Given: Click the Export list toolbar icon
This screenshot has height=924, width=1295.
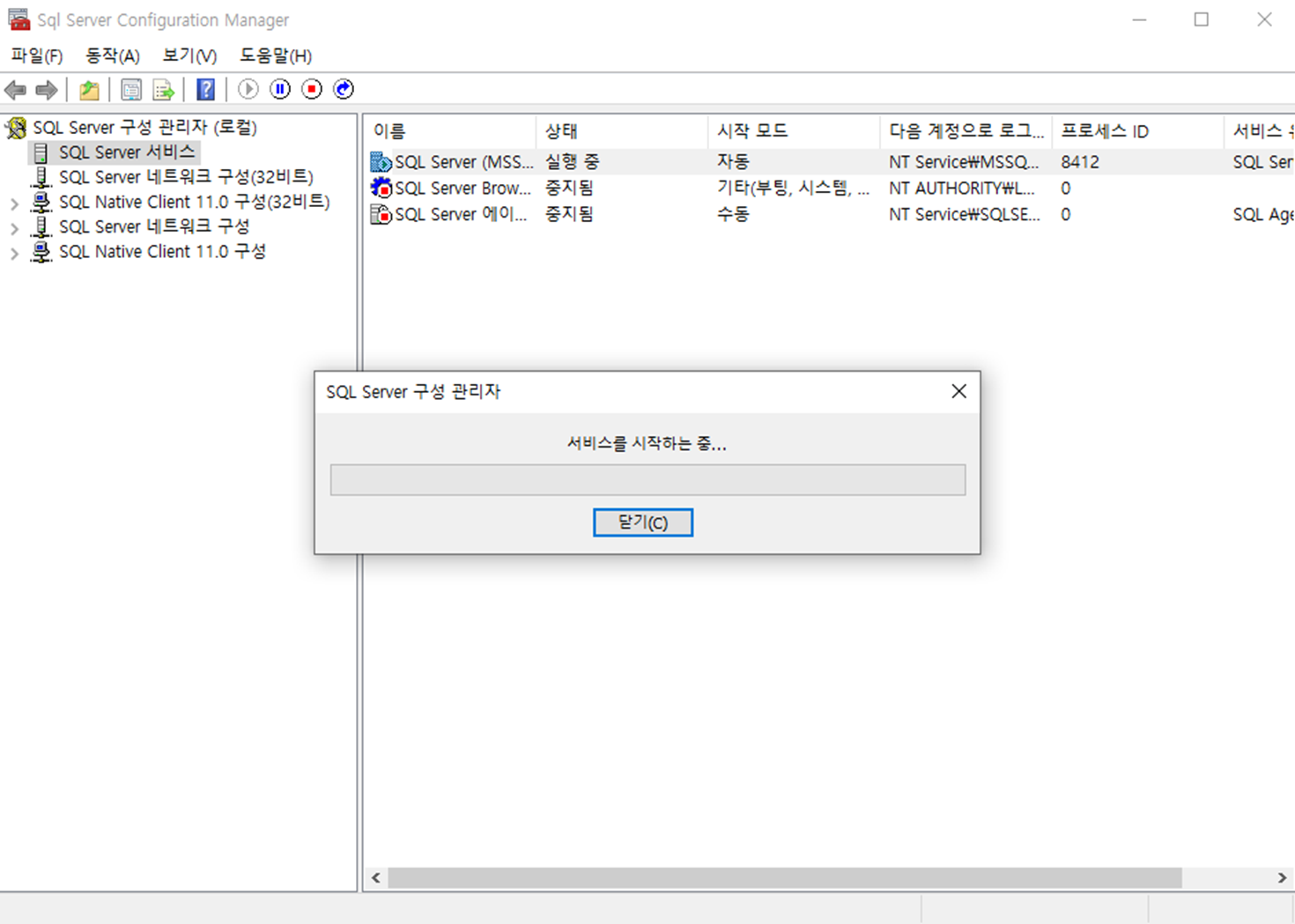Looking at the screenshot, I should pos(163,89).
